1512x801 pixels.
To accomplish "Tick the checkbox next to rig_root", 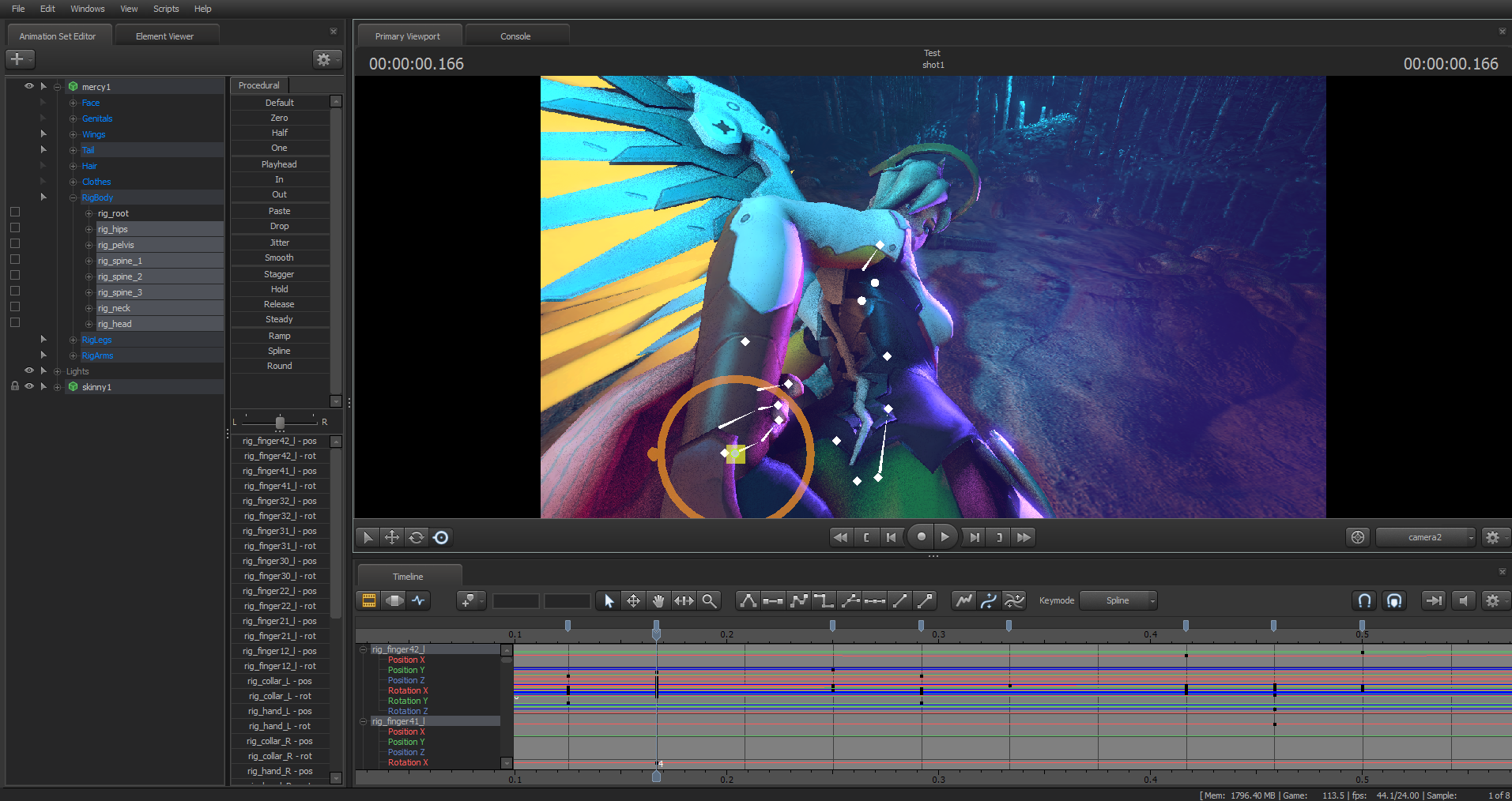I will 15,212.
